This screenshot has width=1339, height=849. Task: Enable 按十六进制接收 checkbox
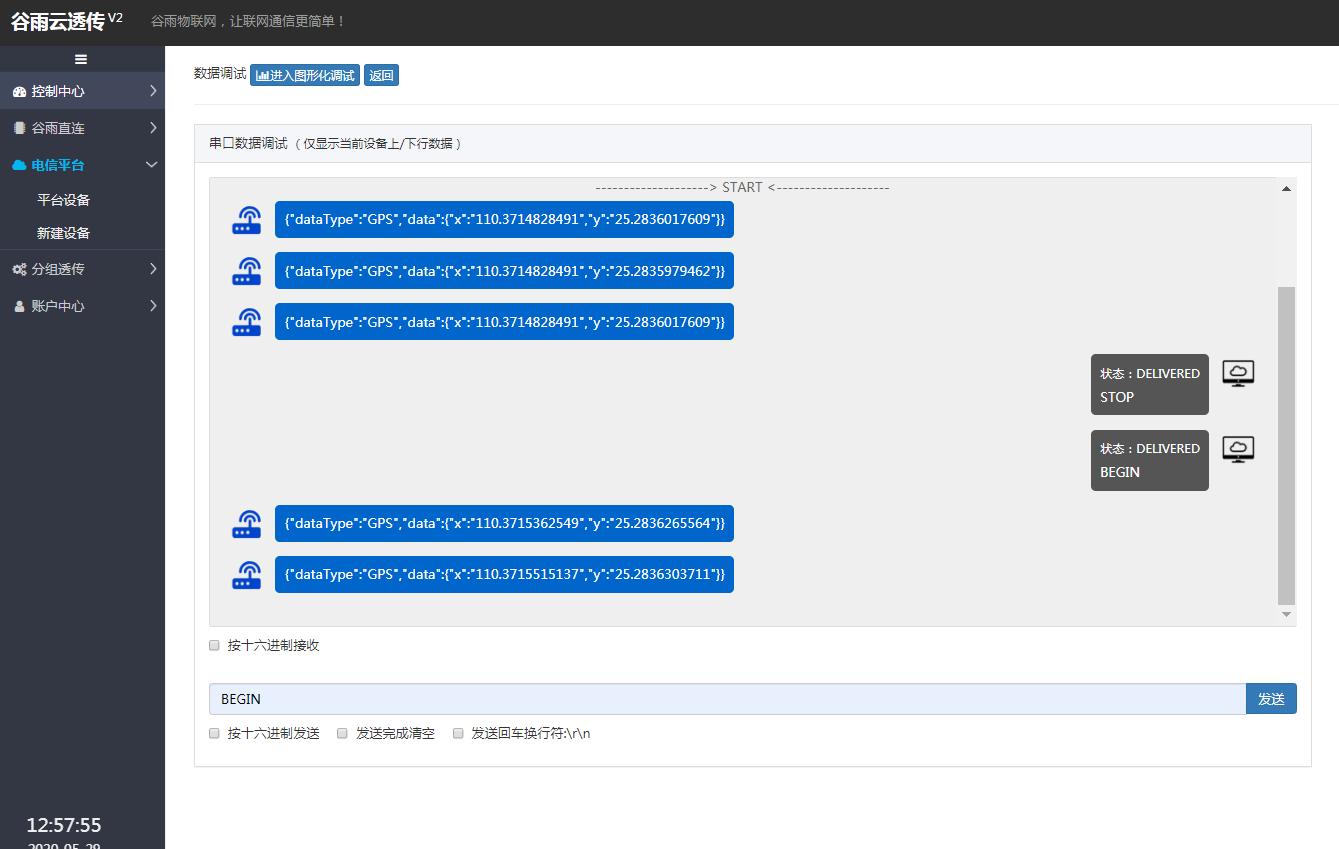[214, 645]
